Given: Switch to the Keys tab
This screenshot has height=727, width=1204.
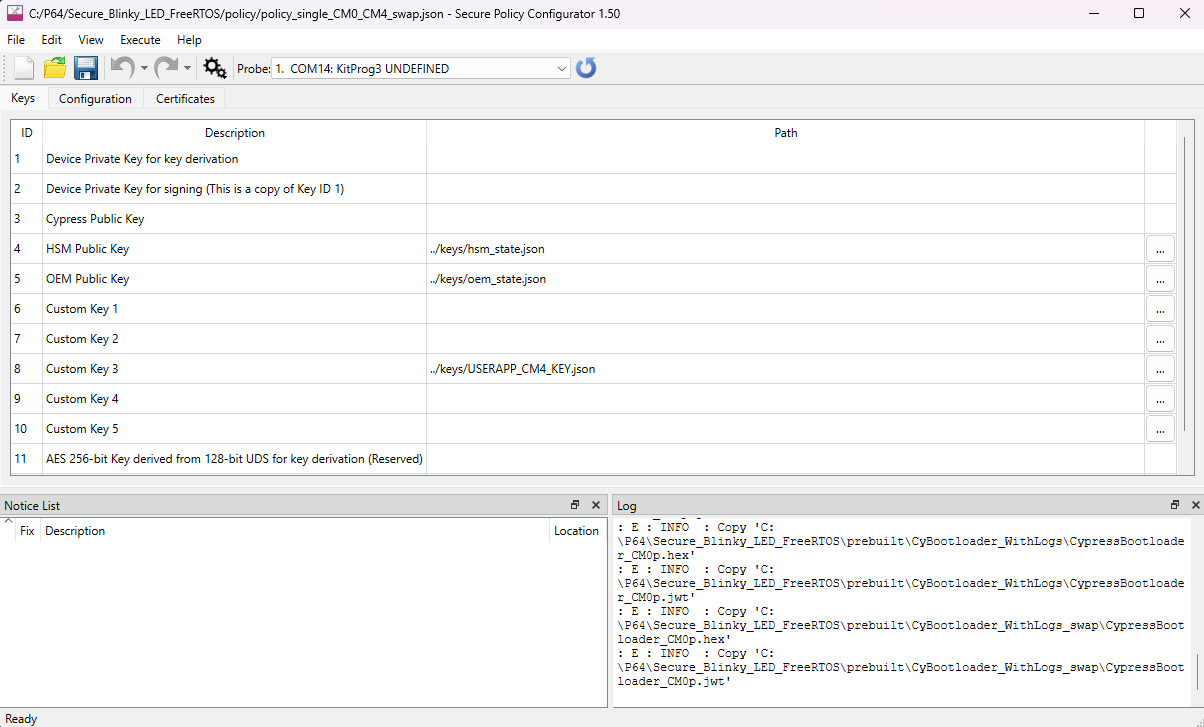Looking at the screenshot, I should click(x=23, y=98).
